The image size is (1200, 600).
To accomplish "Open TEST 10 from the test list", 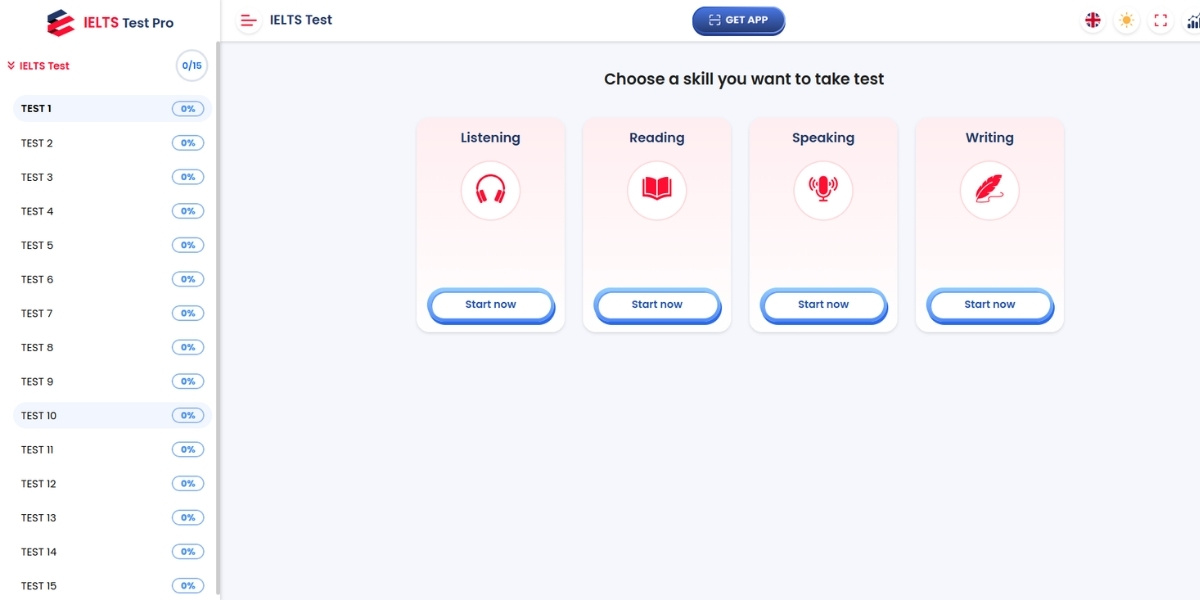I will tap(39, 415).
